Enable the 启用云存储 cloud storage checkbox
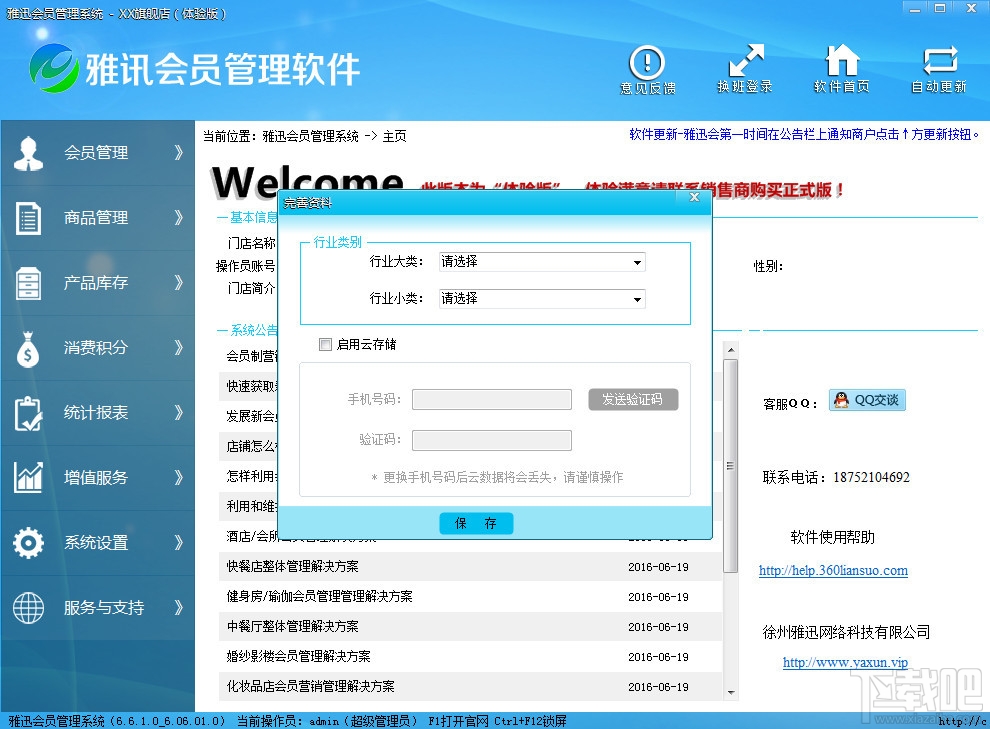 pos(324,344)
